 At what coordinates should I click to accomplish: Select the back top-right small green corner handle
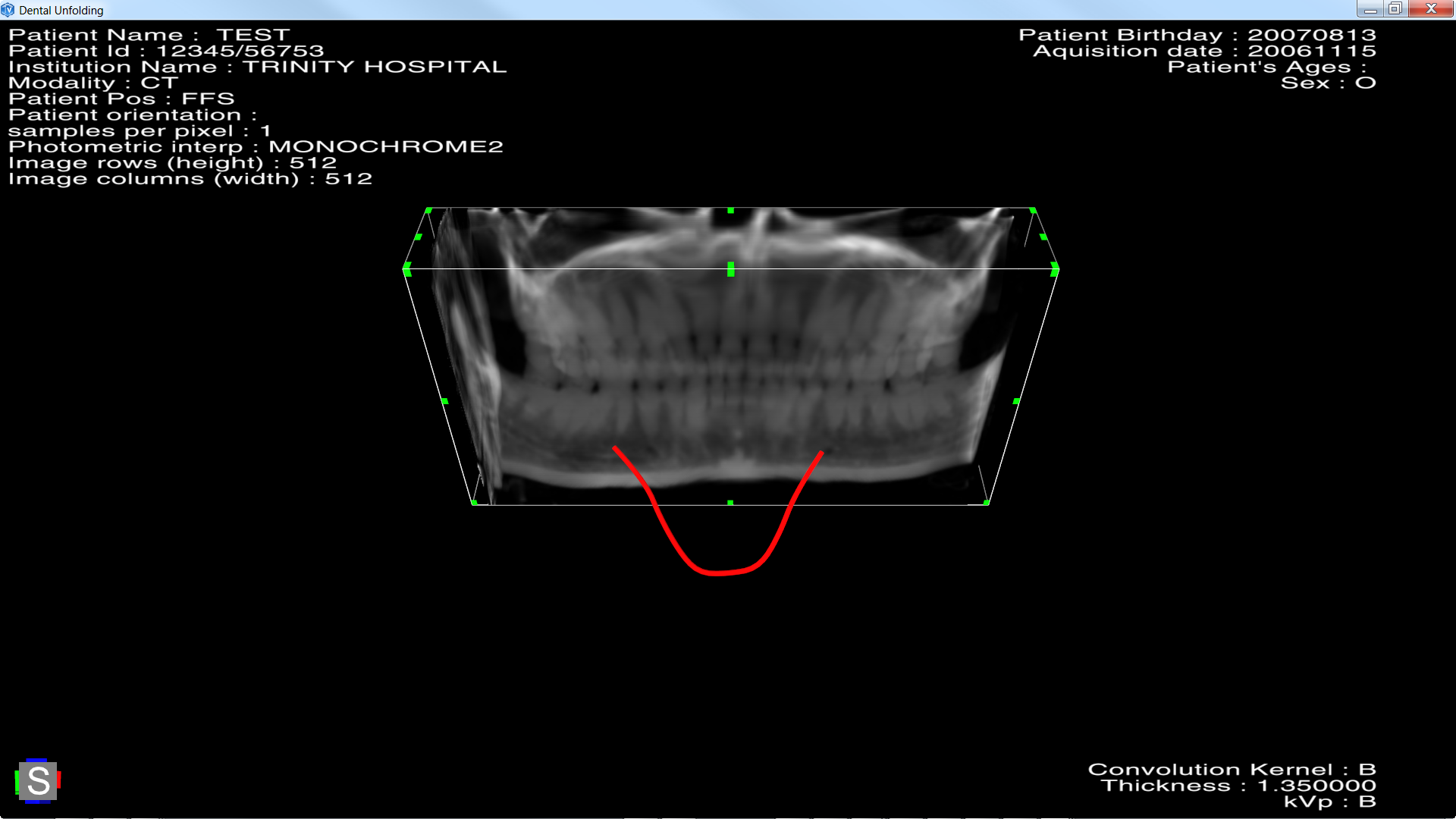coord(1033,210)
